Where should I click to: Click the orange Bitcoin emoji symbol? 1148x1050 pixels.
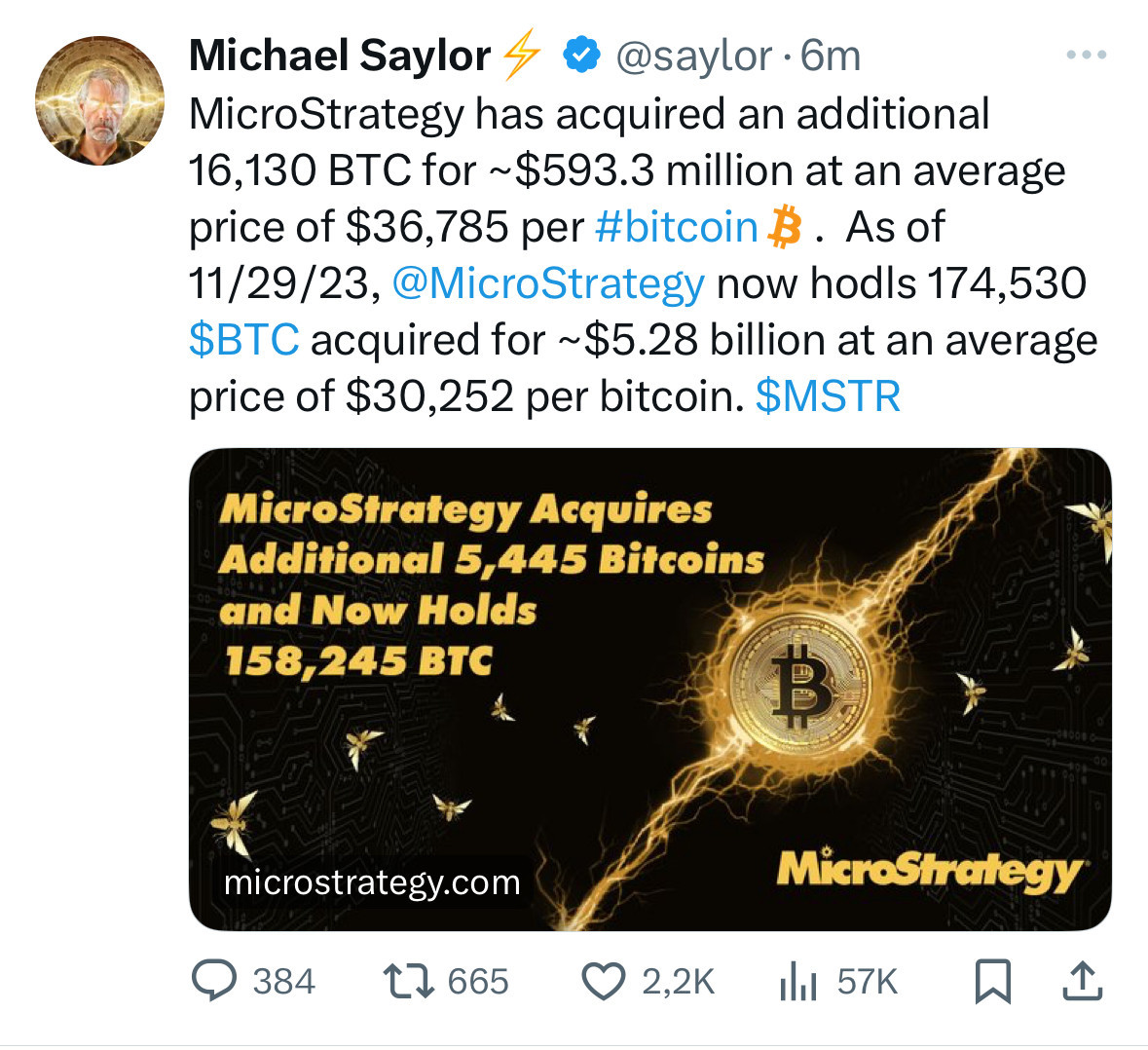784,227
